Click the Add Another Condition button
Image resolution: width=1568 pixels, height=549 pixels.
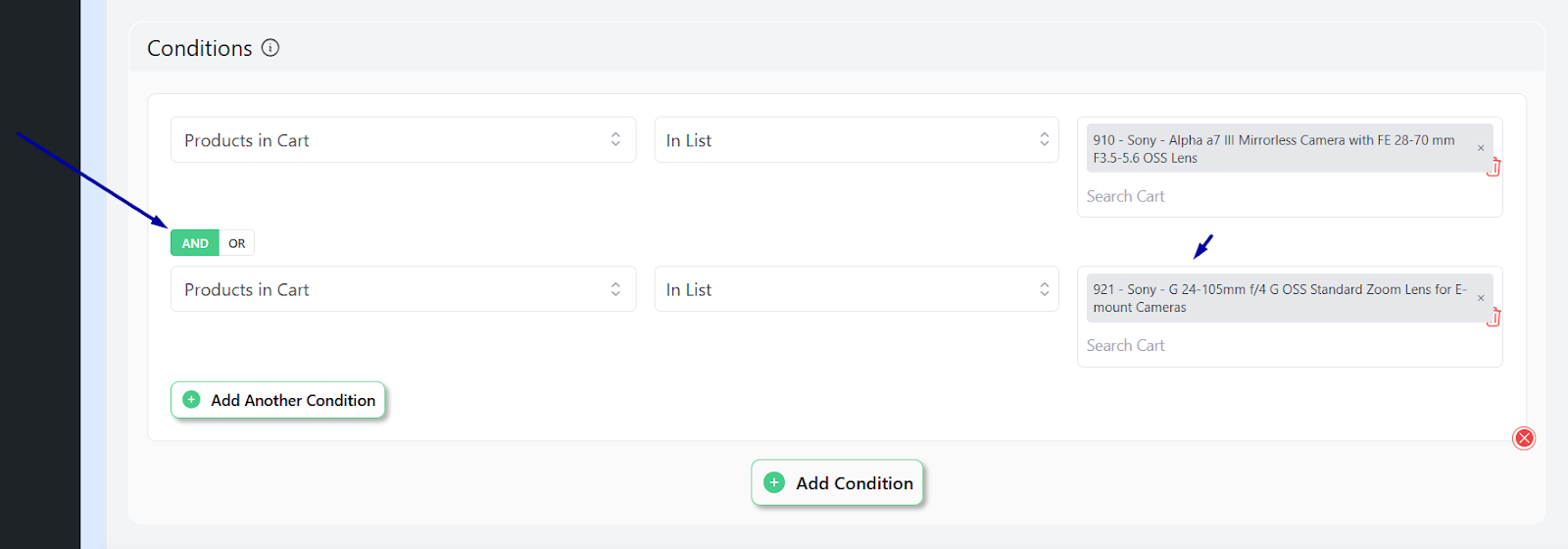[278, 400]
